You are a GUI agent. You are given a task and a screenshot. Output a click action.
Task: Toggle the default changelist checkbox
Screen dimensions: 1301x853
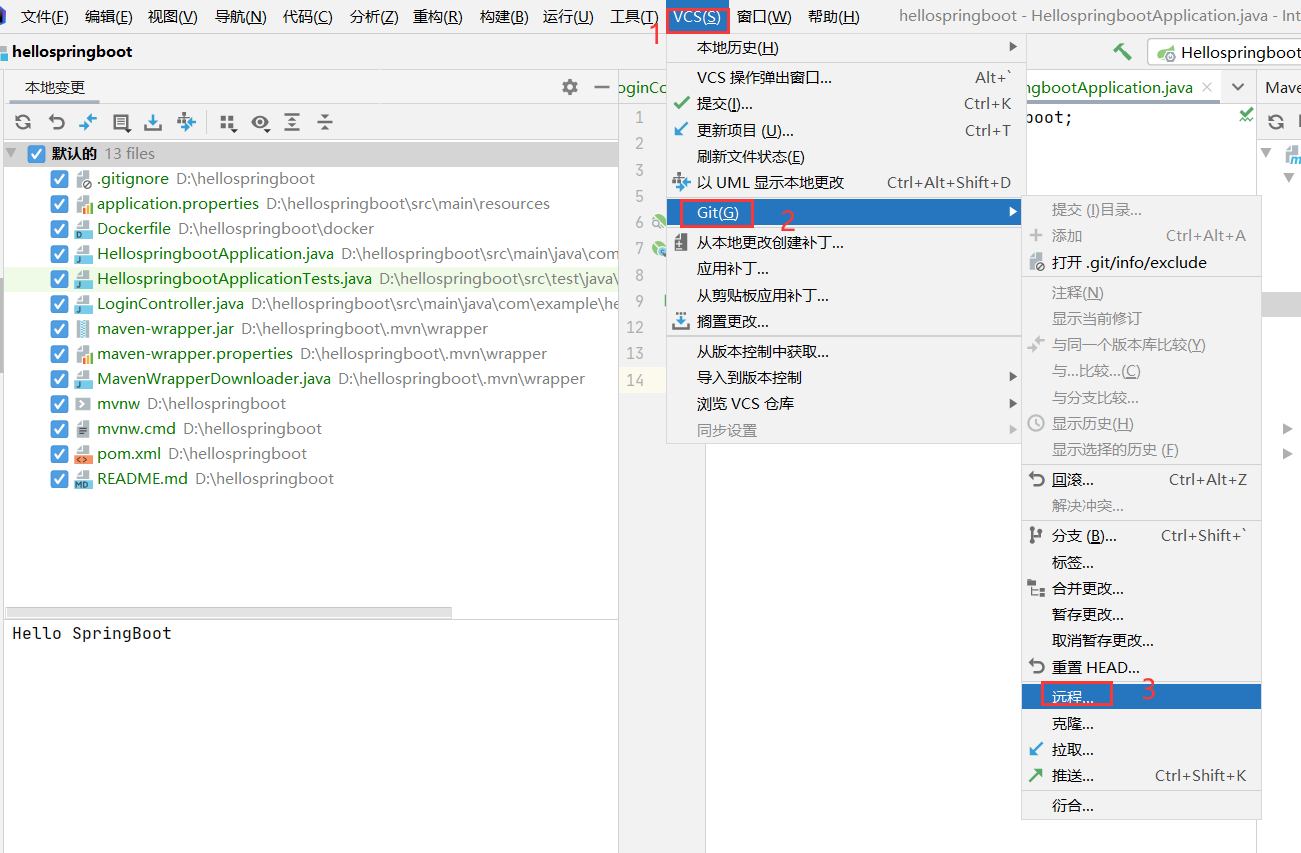36,154
